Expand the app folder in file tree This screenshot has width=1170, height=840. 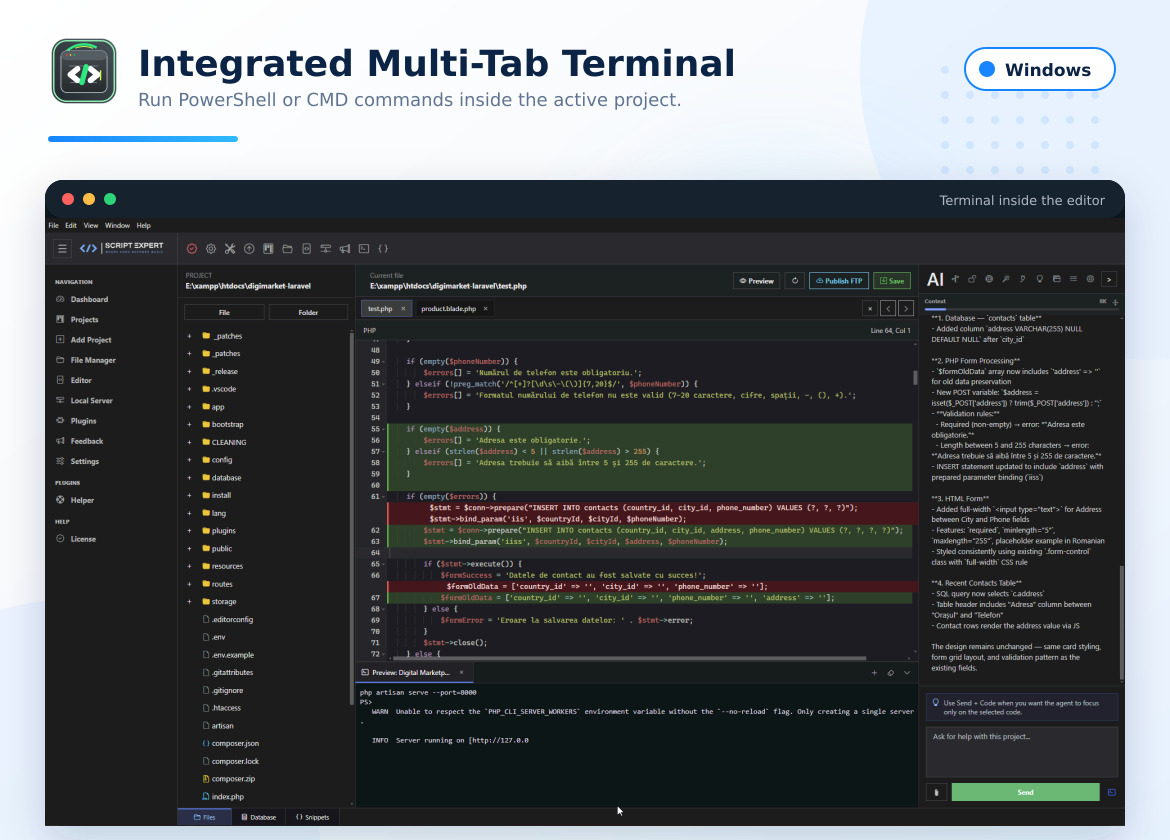tap(190, 407)
